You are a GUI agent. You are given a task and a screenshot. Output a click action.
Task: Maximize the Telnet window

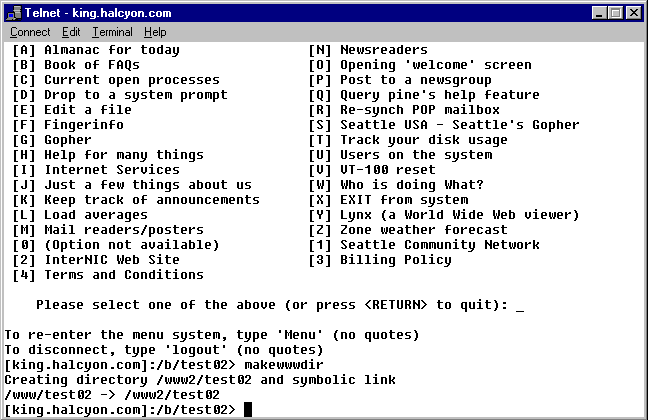614,12
